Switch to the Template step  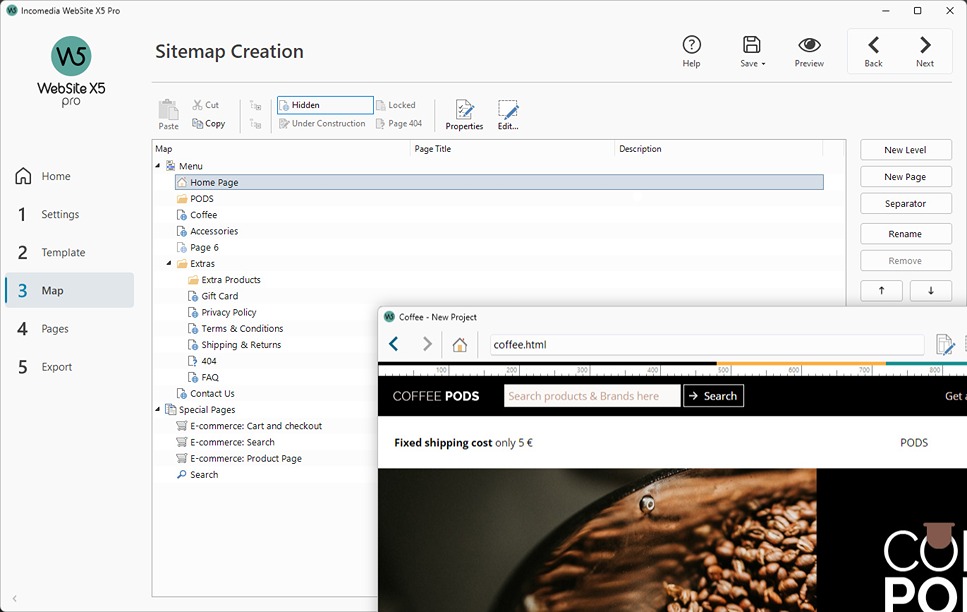point(63,252)
